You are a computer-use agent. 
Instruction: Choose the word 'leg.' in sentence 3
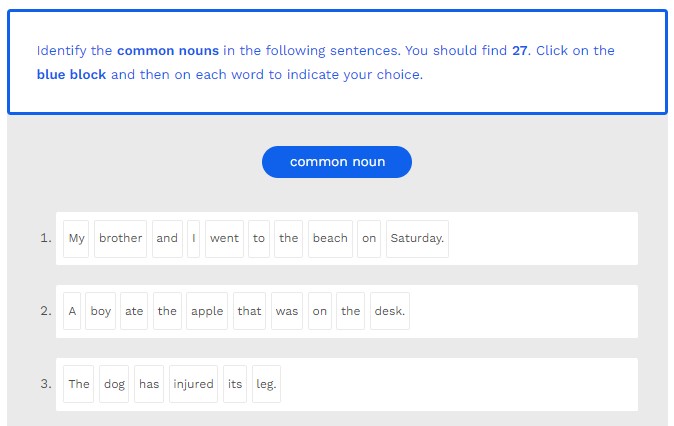[x=266, y=384]
